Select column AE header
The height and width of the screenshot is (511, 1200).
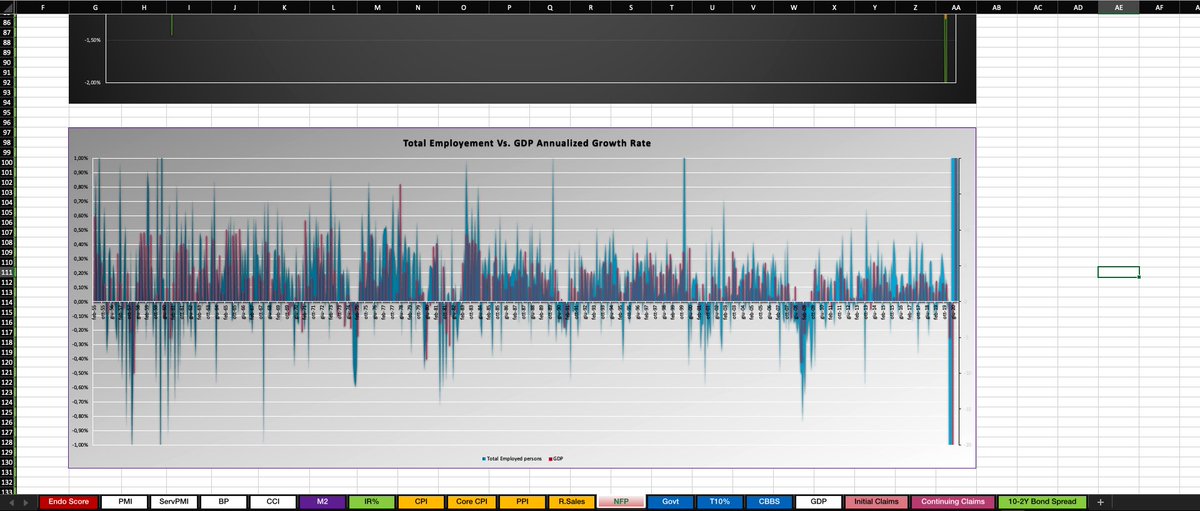1118,7
